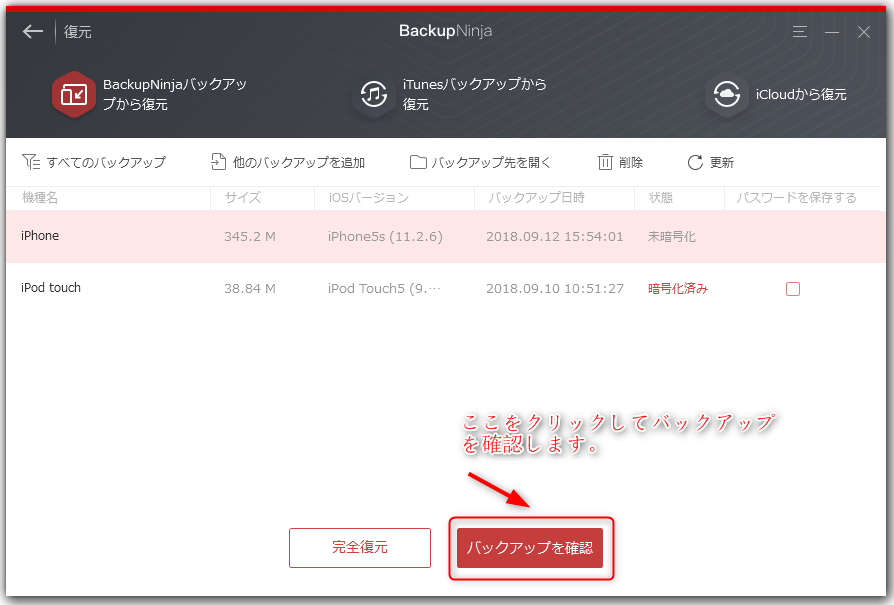Image resolution: width=894 pixels, height=605 pixels.
Task: Open すべてのバックアップ filter dropdown
Action: click(106, 163)
